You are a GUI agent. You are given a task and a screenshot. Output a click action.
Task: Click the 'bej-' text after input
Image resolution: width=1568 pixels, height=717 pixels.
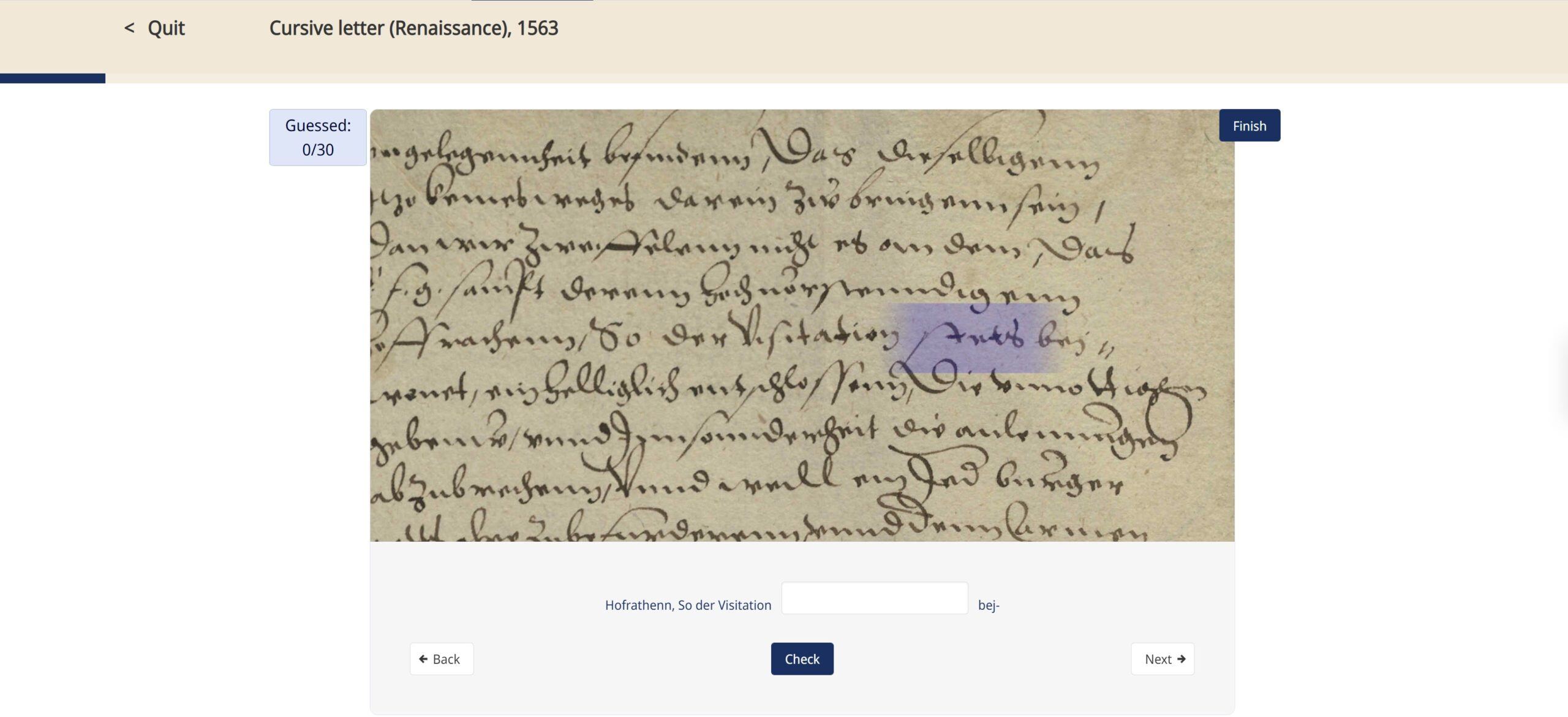click(x=989, y=605)
